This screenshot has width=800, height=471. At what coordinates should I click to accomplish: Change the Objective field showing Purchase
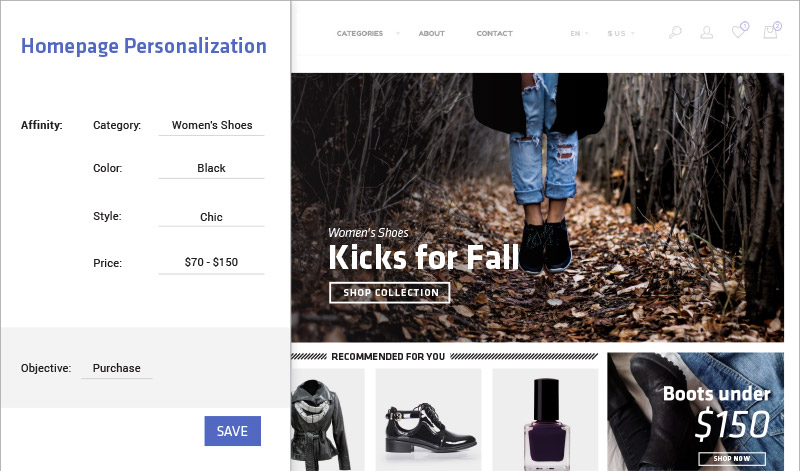(x=117, y=368)
